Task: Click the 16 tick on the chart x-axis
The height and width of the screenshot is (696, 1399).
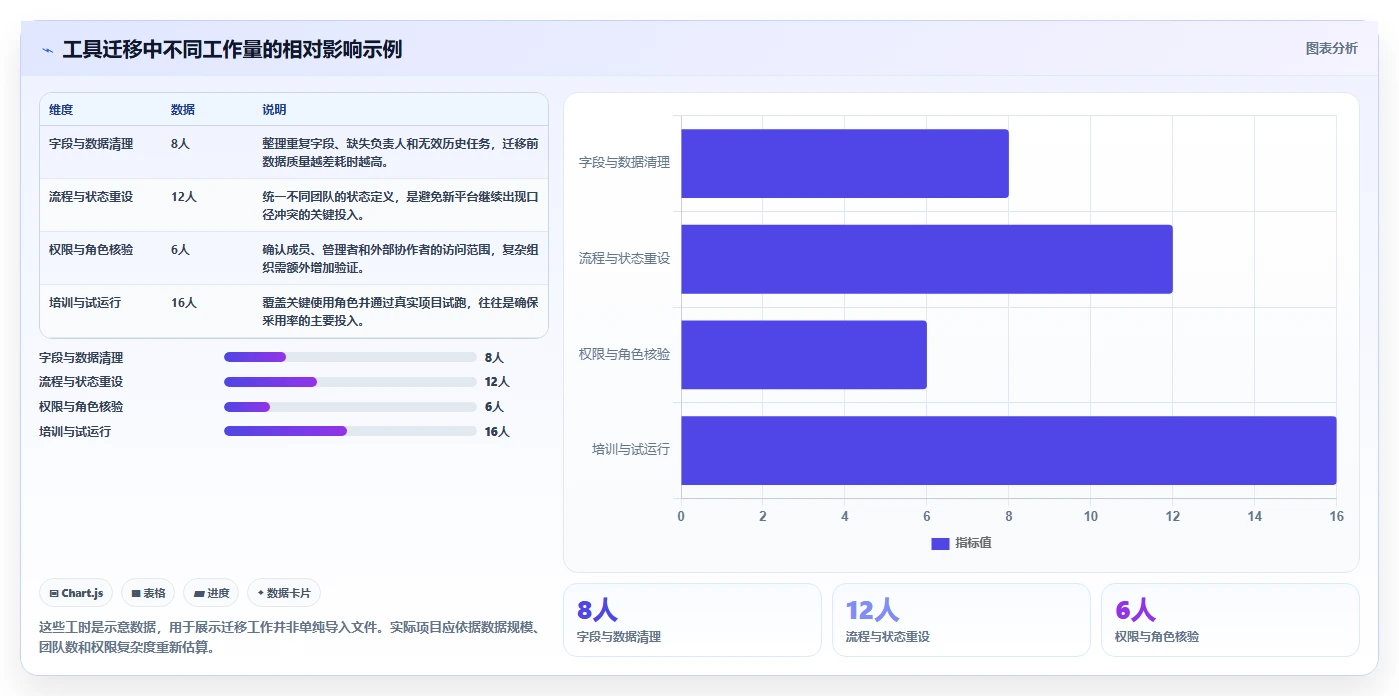Action: tap(1336, 516)
